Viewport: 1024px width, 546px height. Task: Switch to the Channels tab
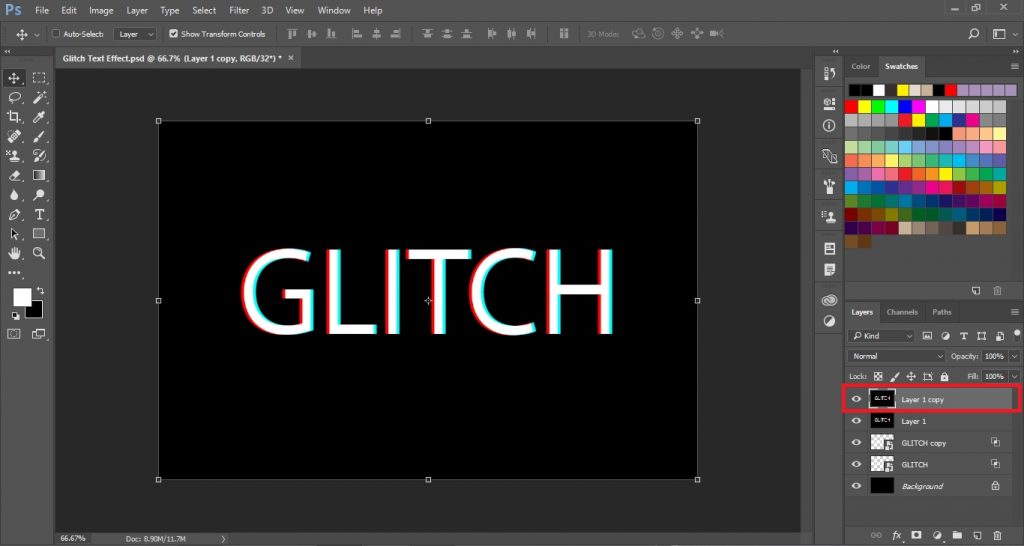pos(902,312)
